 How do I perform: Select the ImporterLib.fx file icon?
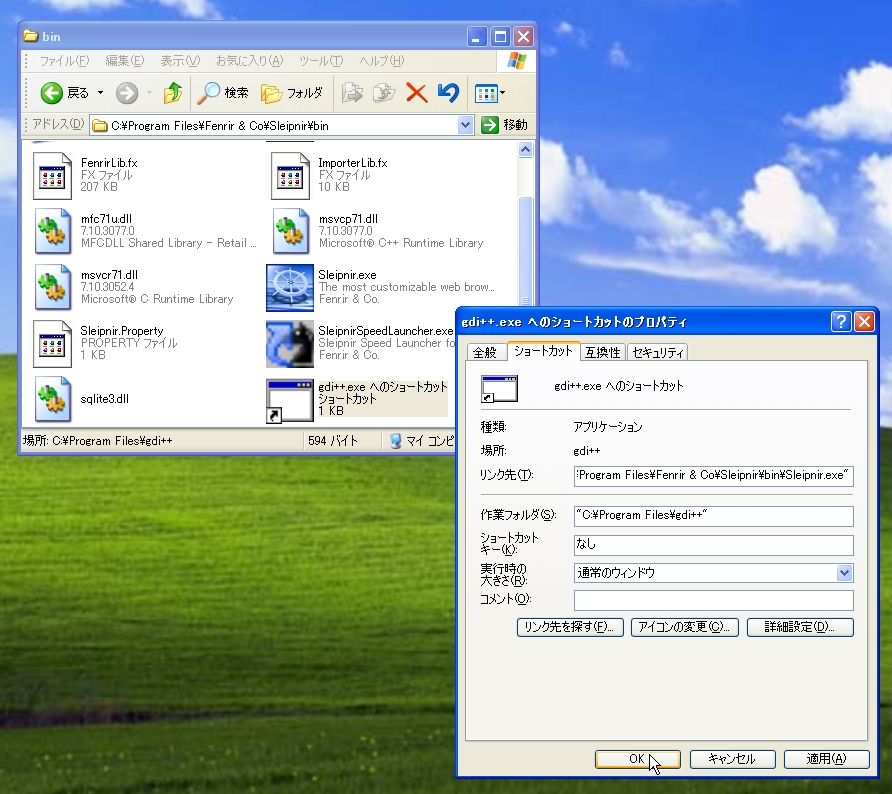pos(290,176)
